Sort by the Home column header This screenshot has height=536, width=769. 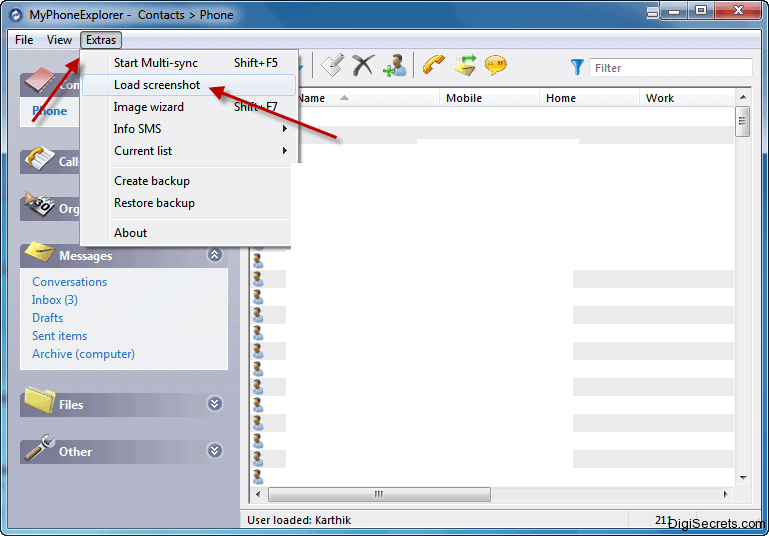click(x=589, y=98)
